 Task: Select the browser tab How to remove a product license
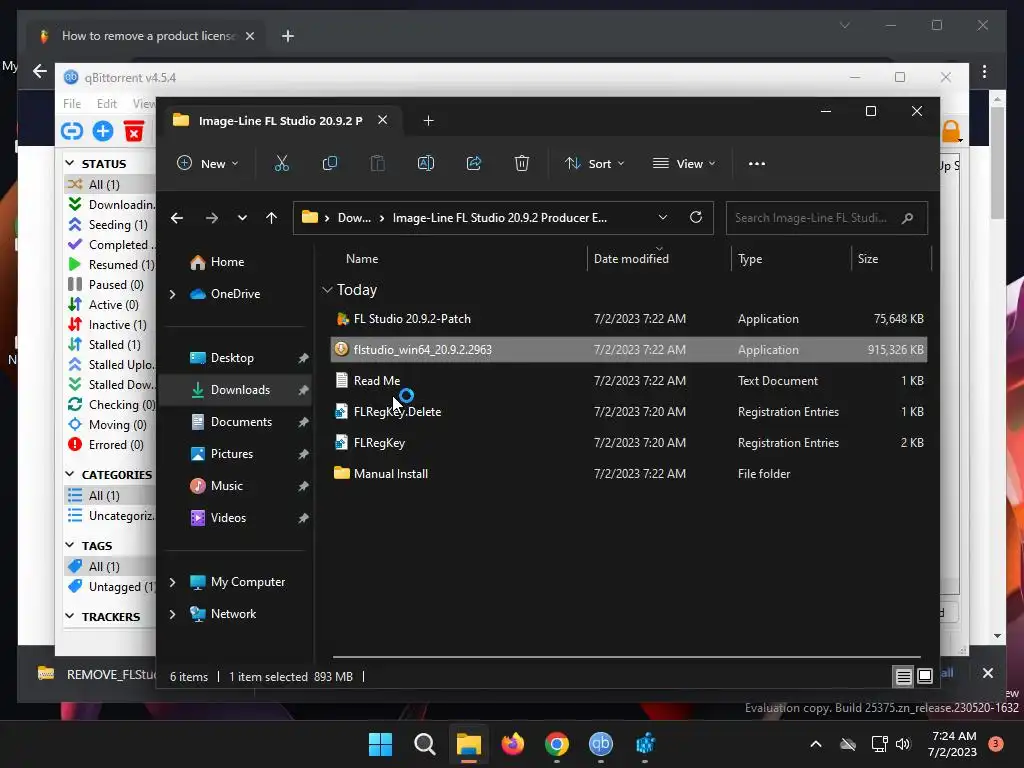[147, 36]
